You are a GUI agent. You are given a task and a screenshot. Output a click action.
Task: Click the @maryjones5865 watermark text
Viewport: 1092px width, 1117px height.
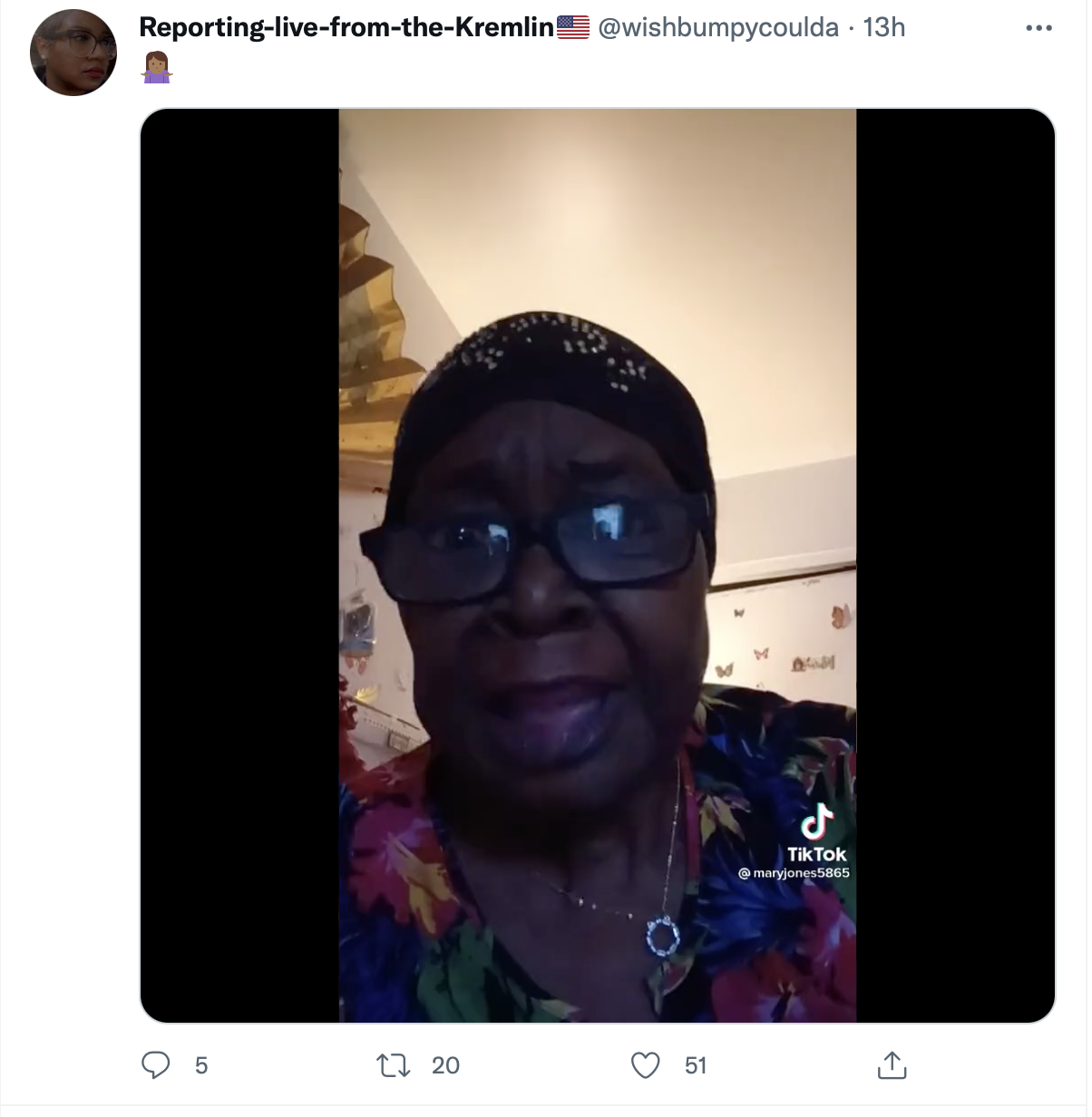coord(795,873)
